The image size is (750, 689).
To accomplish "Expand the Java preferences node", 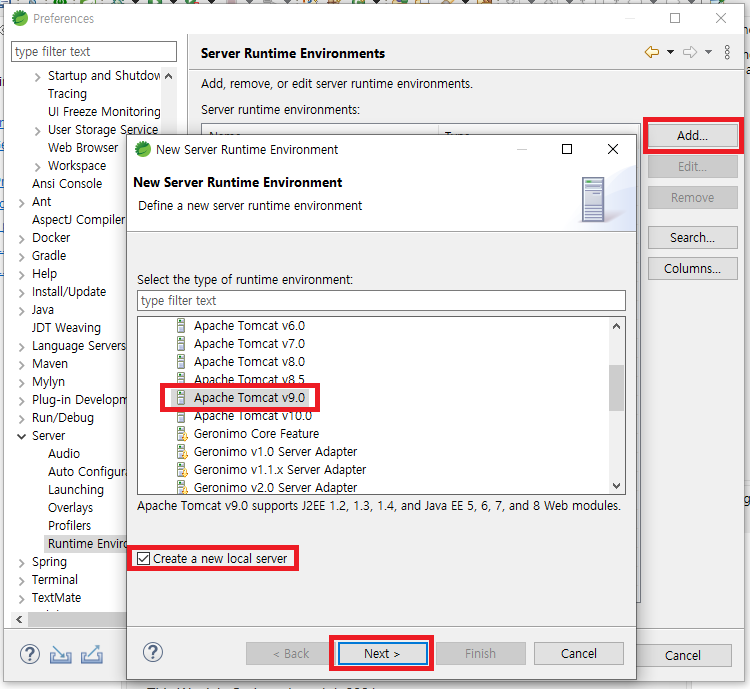I will coord(22,311).
